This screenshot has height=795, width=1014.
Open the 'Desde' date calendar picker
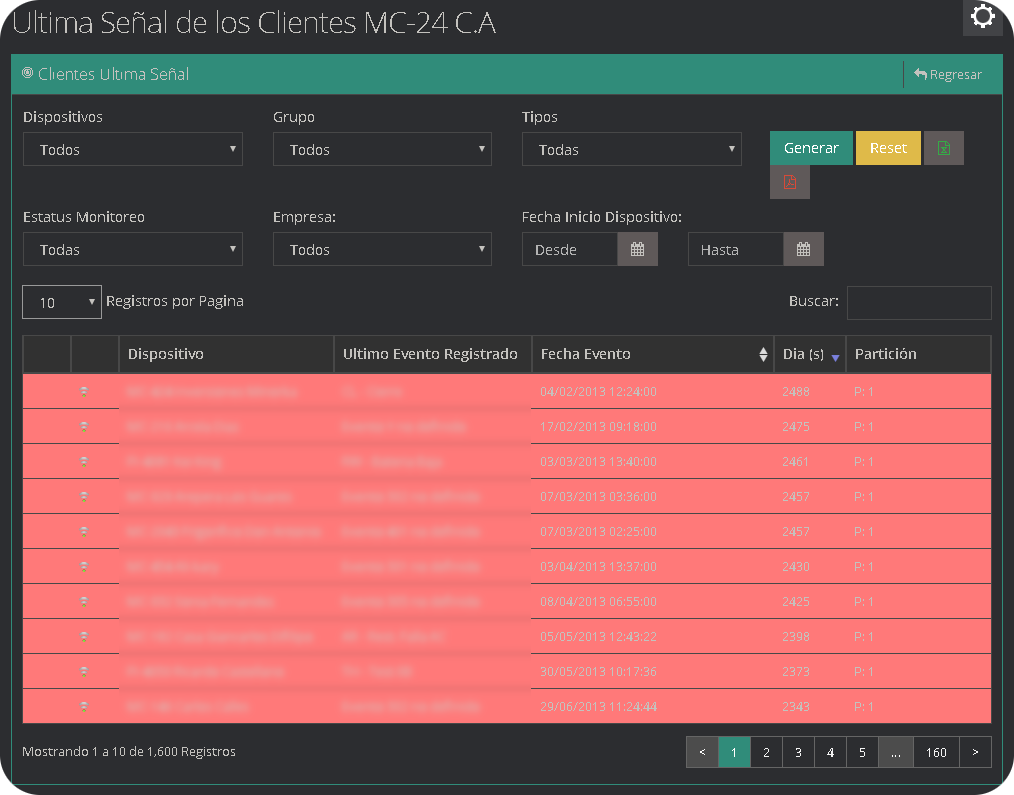click(x=637, y=249)
